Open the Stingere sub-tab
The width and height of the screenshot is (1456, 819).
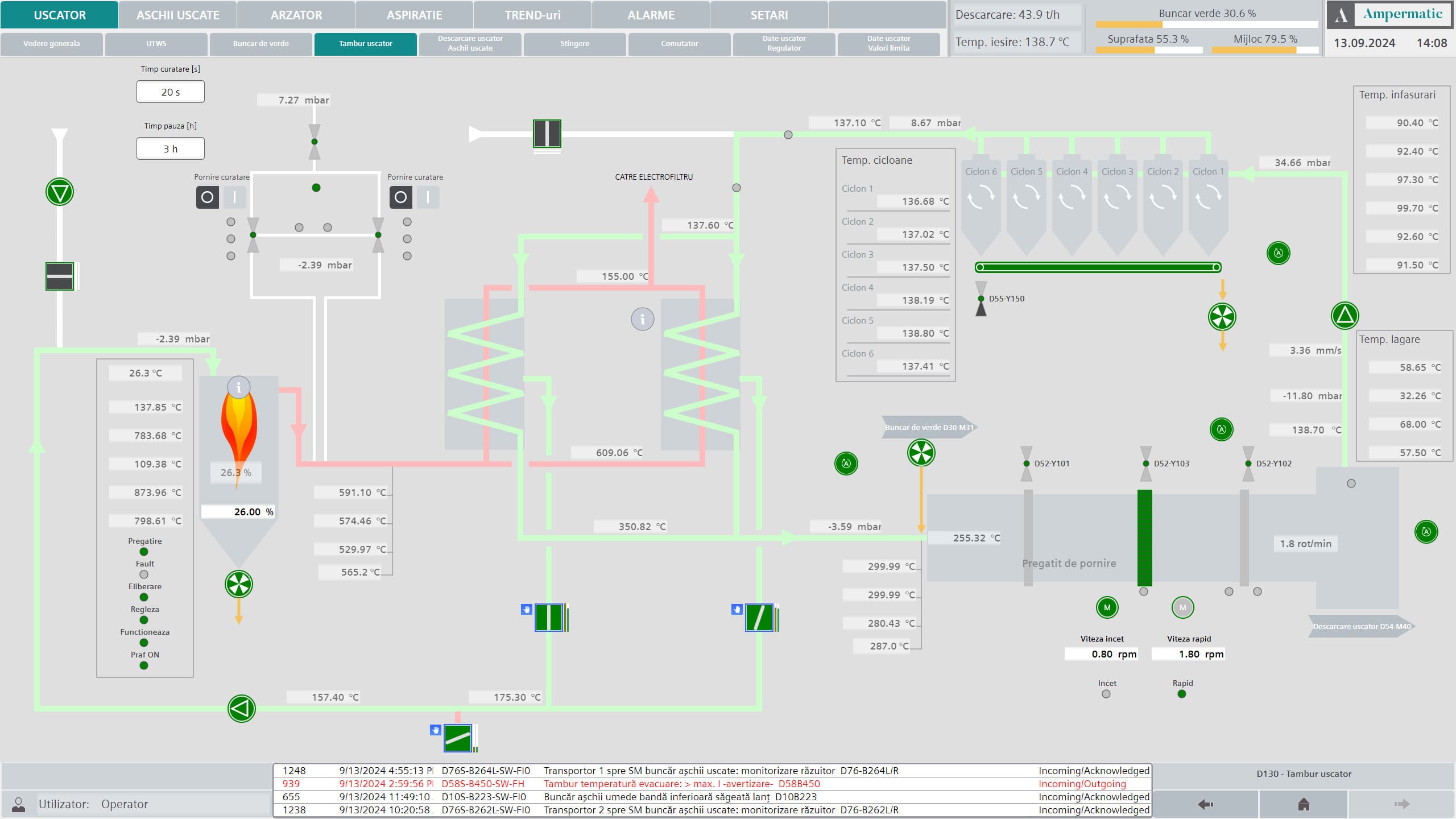tap(574, 44)
